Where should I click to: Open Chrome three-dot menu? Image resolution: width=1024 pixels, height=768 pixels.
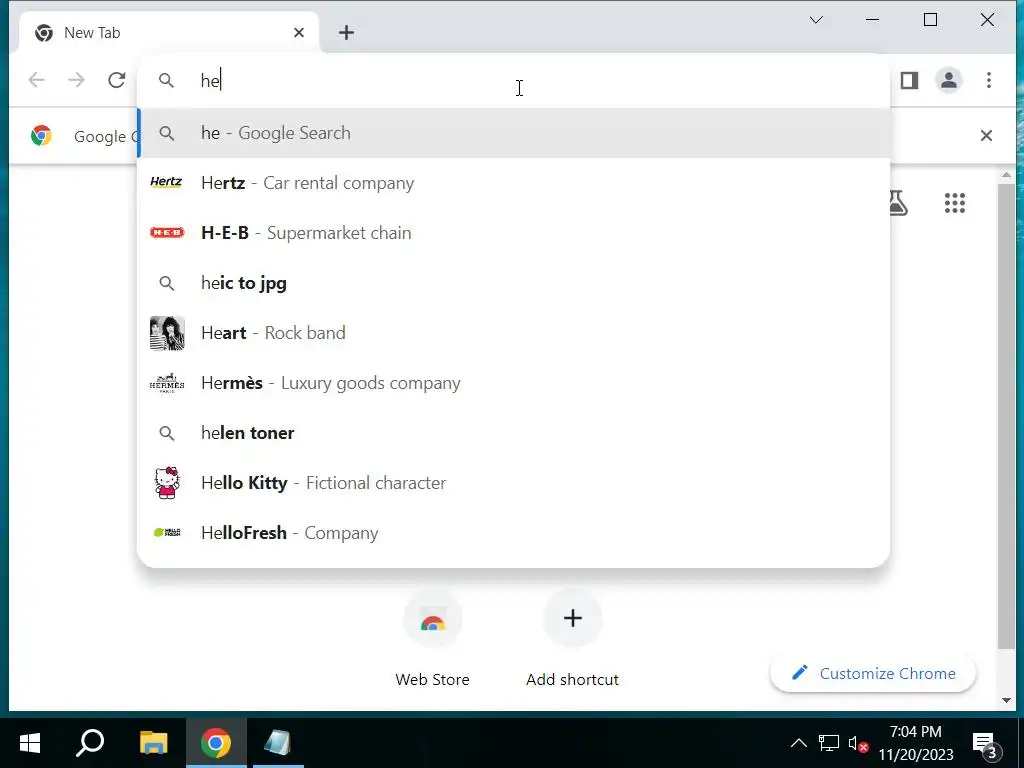(989, 80)
